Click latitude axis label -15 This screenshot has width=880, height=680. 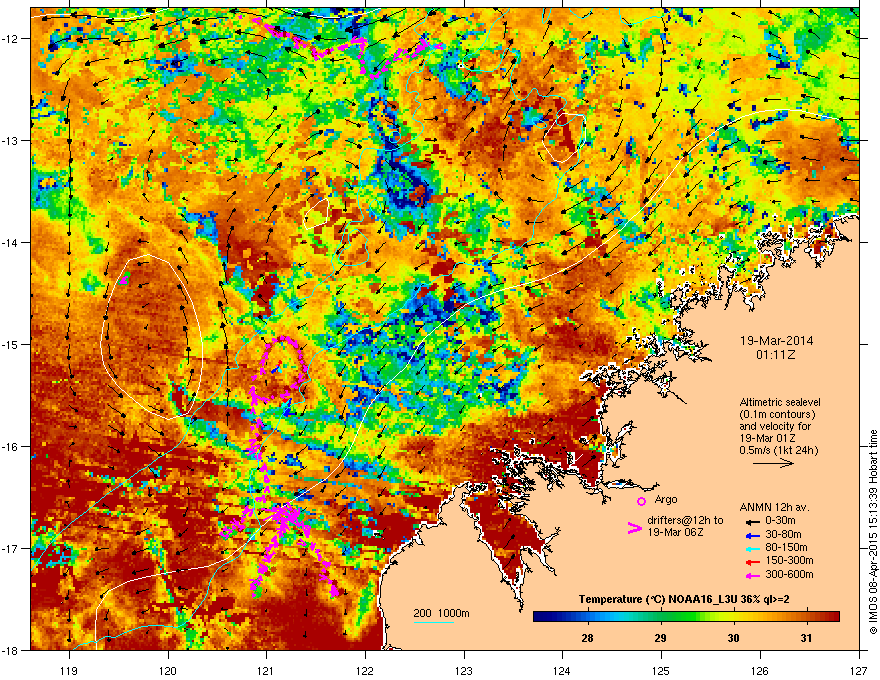10,344
